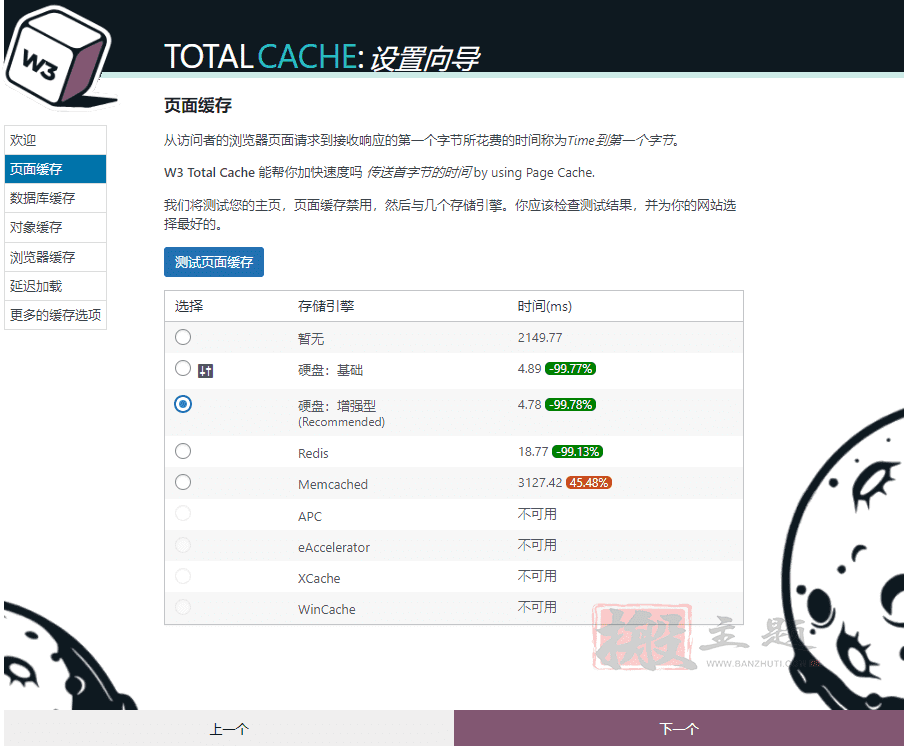This screenshot has width=905, height=746.
Task: Click the eAccelerator engine name
Action: [334, 548]
